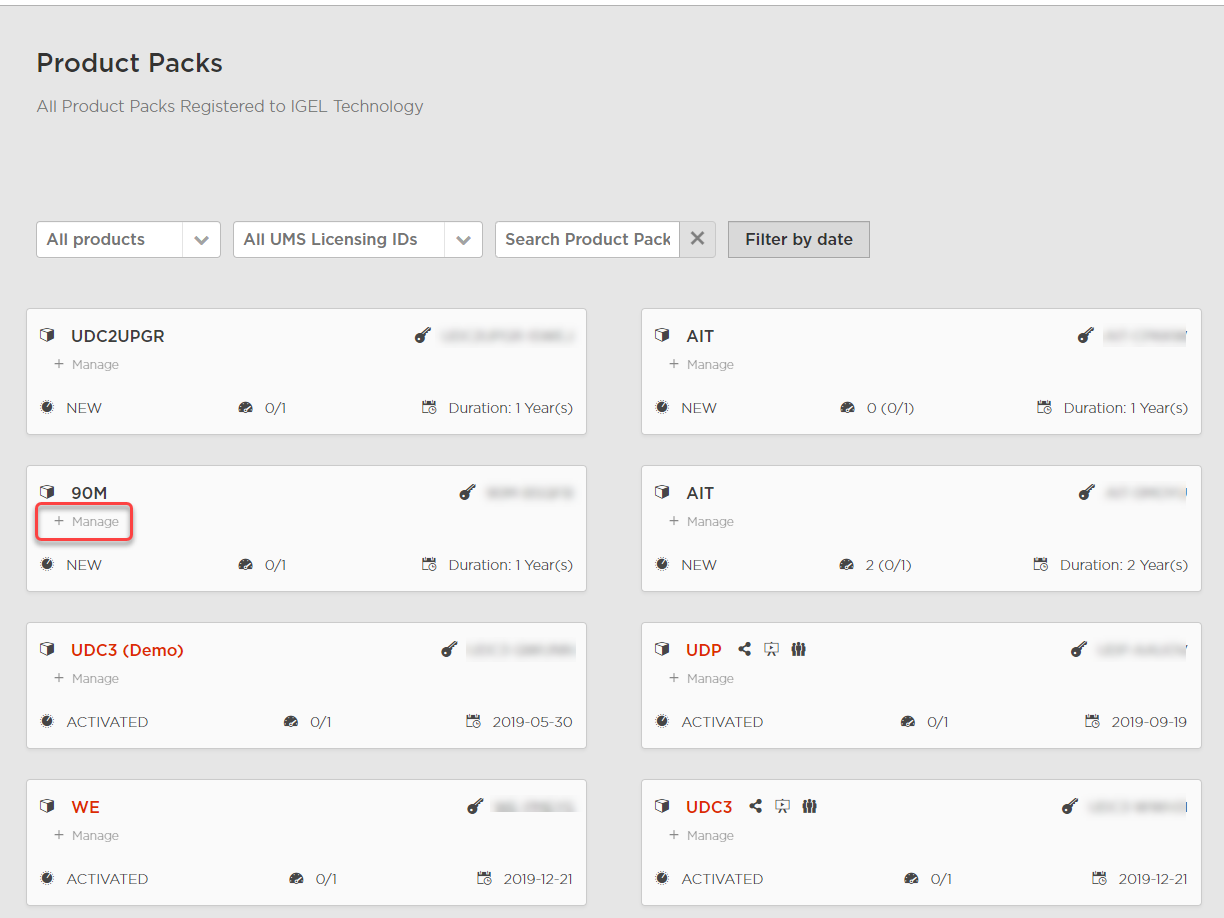Expand Manage under the WE pack
The width and height of the screenshot is (1224, 918).
click(86, 836)
